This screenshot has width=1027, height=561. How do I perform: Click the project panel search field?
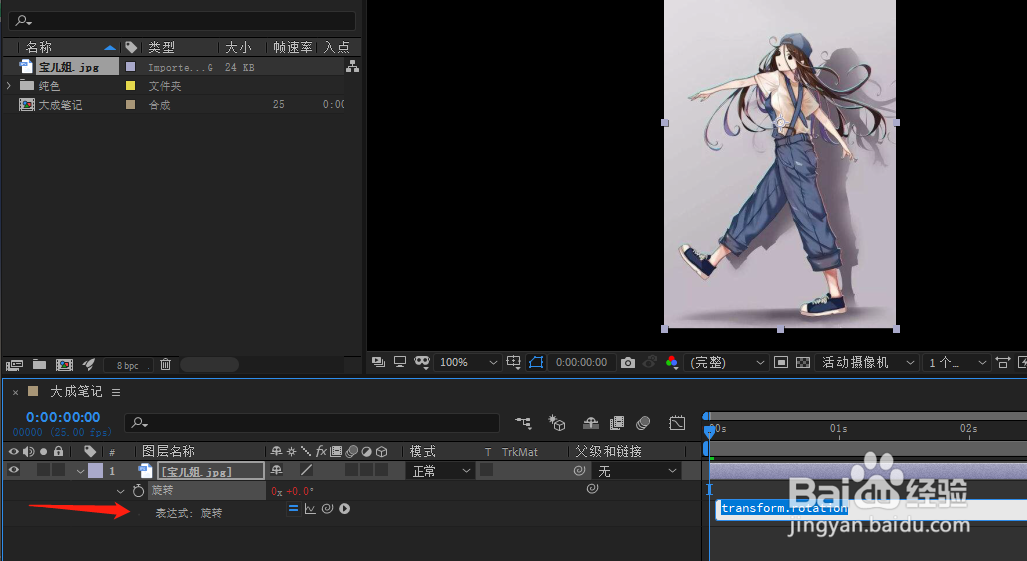(x=182, y=20)
